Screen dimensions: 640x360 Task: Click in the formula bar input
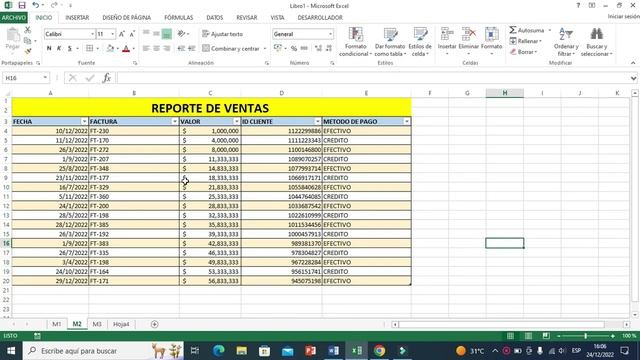pyautogui.click(x=373, y=78)
